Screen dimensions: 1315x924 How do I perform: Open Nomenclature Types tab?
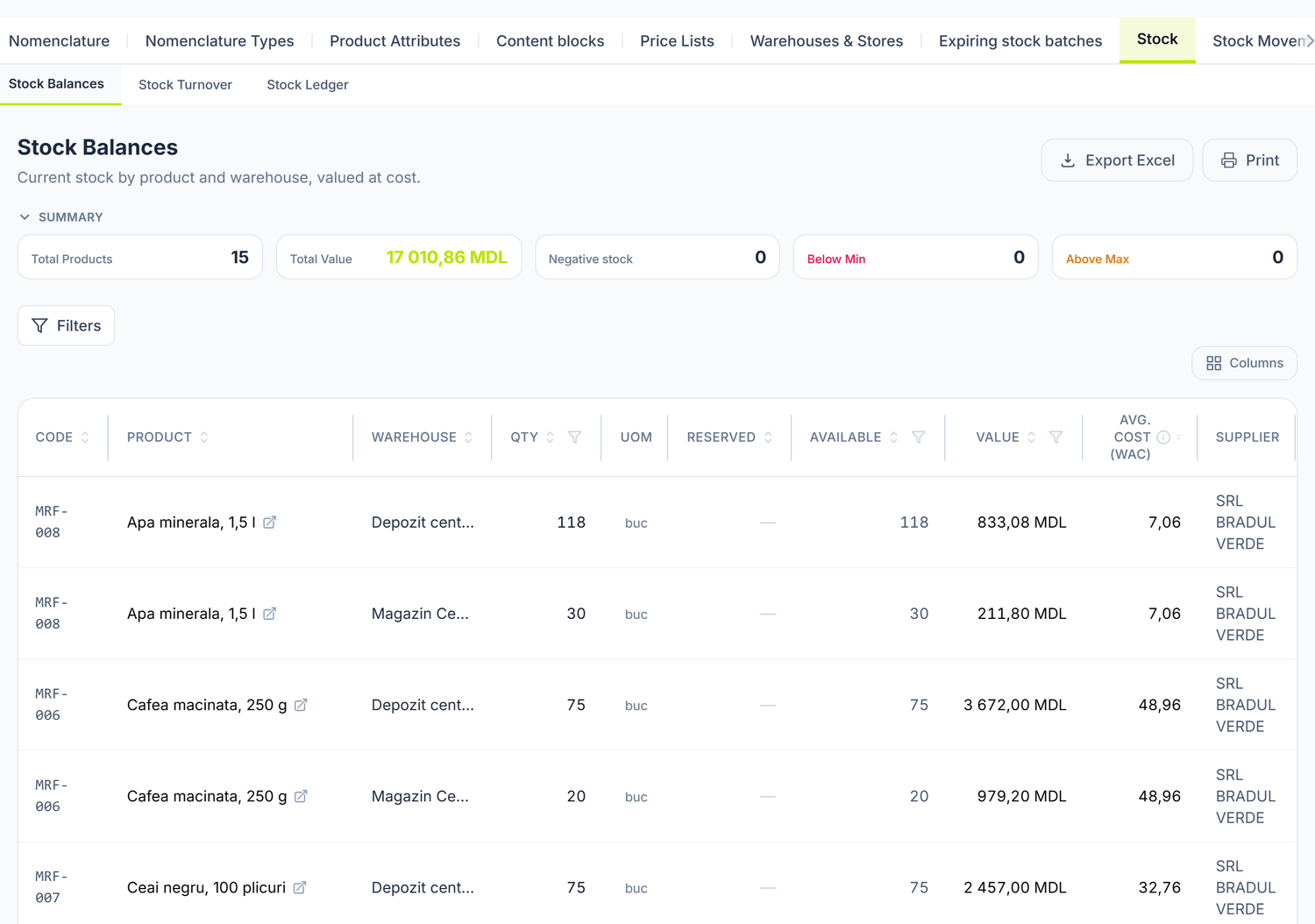coord(219,40)
